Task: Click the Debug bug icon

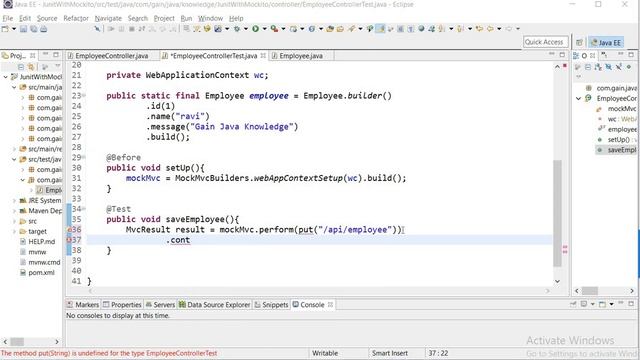Action: click(x=237, y=29)
